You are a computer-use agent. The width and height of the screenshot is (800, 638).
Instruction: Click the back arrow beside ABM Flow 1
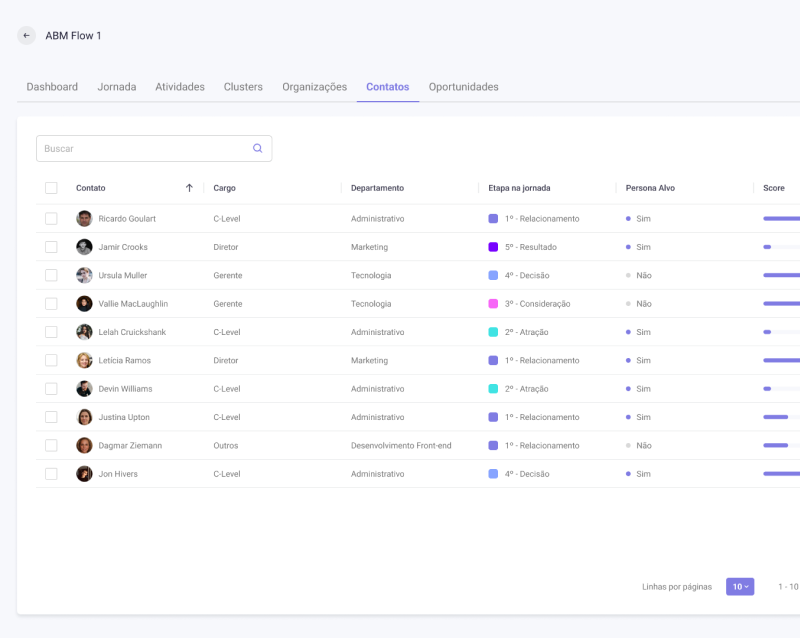tap(26, 36)
